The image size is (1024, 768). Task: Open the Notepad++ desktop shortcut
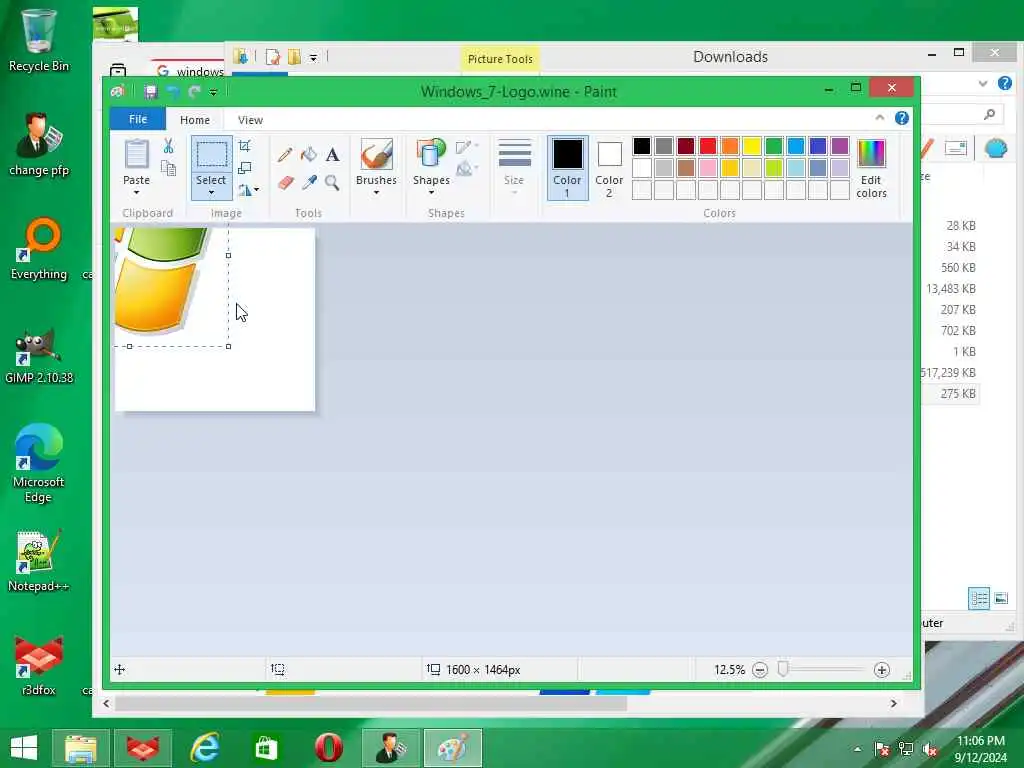click(x=39, y=562)
